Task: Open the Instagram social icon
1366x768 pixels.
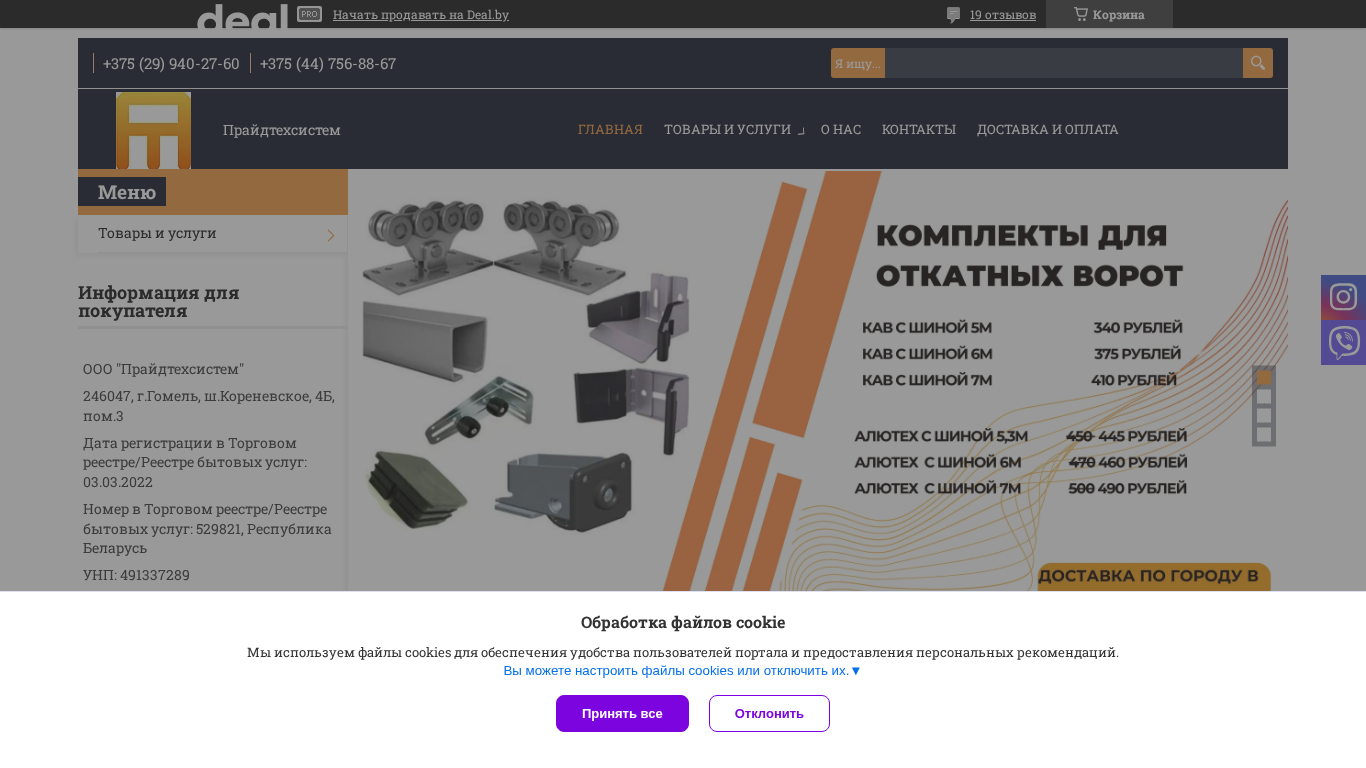Action: tap(1343, 297)
